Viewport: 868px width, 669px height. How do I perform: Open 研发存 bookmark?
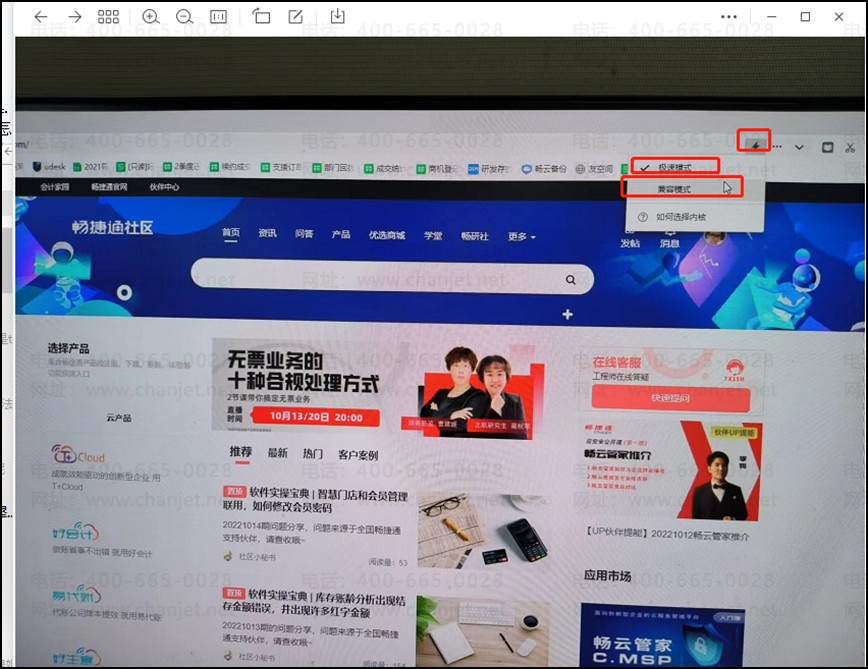488,168
